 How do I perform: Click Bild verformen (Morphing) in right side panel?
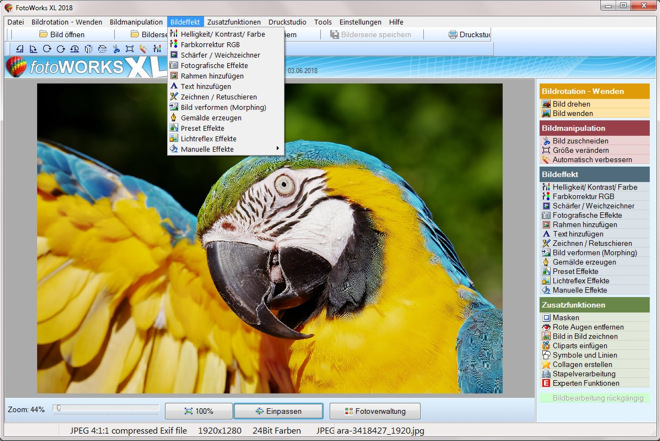tap(594, 252)
